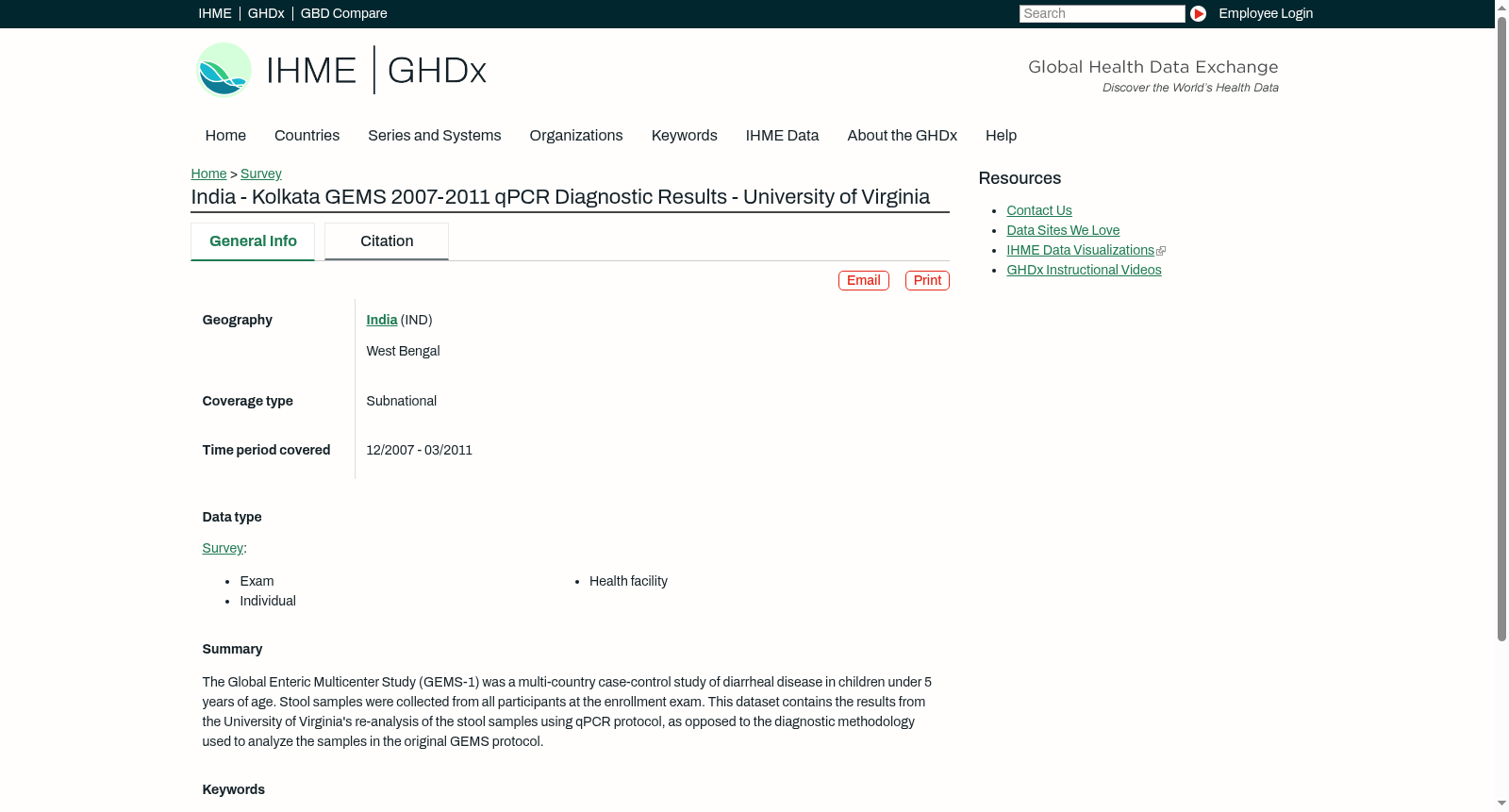Click the red search submit arrow icon
Image resolution: width=1509 pixels, height=812 pixels.
click(x=1198, y=13)
